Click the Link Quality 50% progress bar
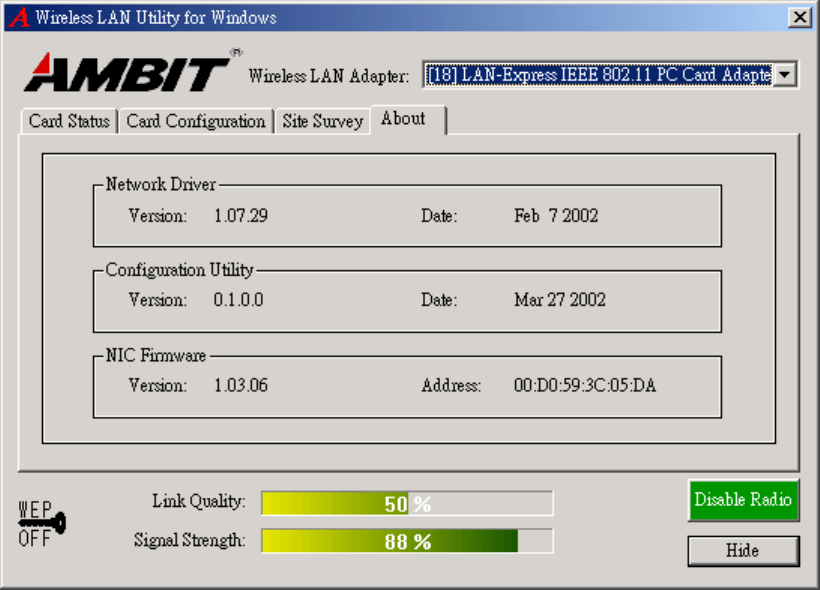The width and height of the screenshot is (820, 590). pos(407,504)
